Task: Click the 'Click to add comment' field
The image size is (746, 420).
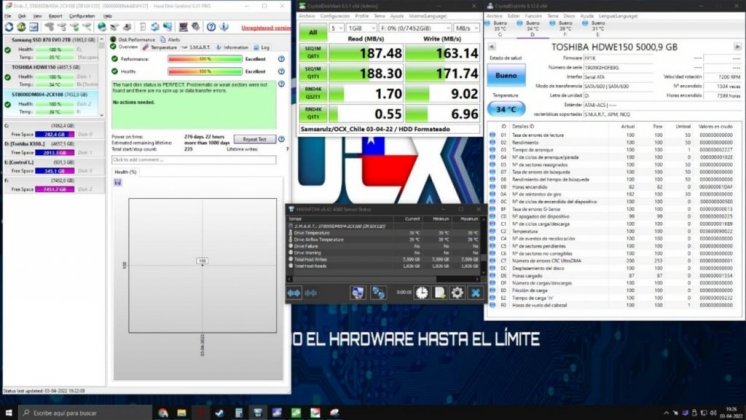Action: pyautogui.click(x=194, y=160)
